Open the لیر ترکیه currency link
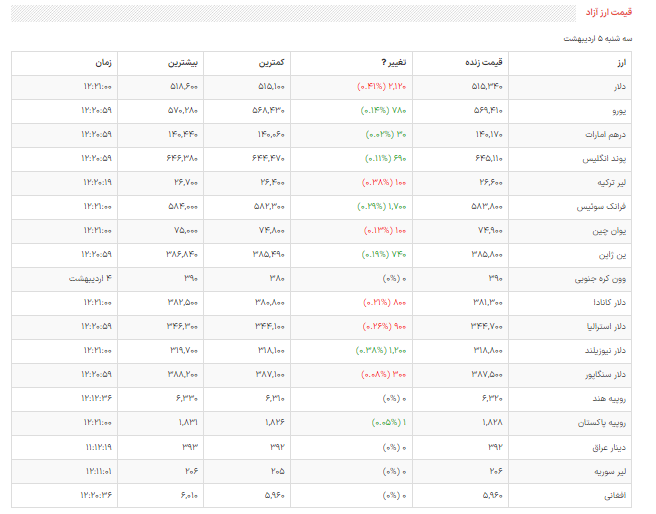Viewport: 656px width, 514px height. click(609, 182)
